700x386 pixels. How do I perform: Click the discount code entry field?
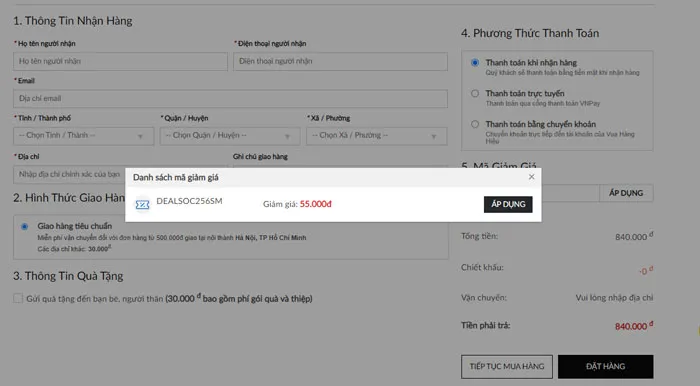point(570,193)
